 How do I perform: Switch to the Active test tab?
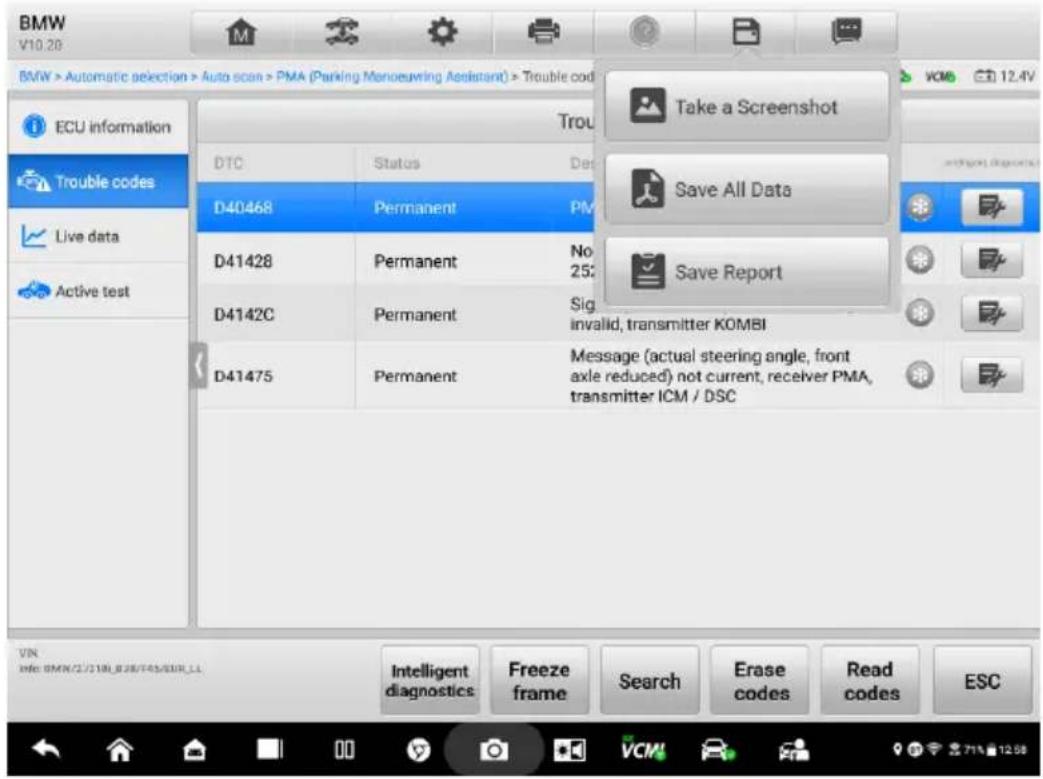tap(98, 291)
